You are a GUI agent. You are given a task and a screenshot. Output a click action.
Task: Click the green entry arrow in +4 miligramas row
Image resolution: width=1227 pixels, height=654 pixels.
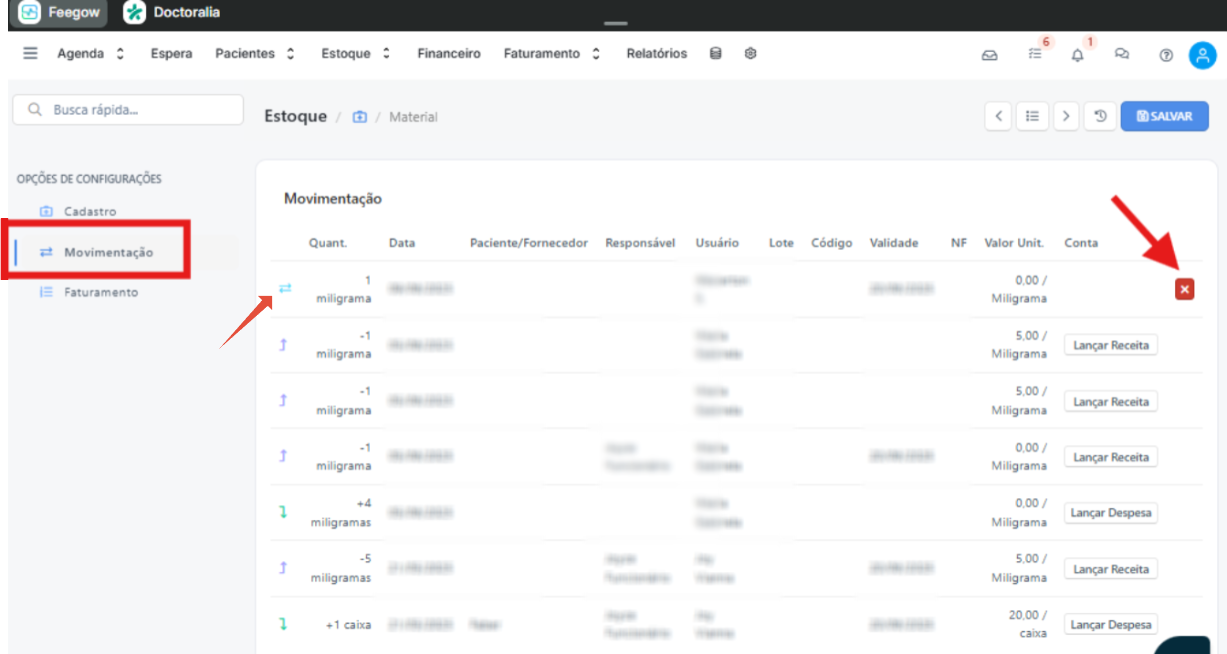point(283,512)
